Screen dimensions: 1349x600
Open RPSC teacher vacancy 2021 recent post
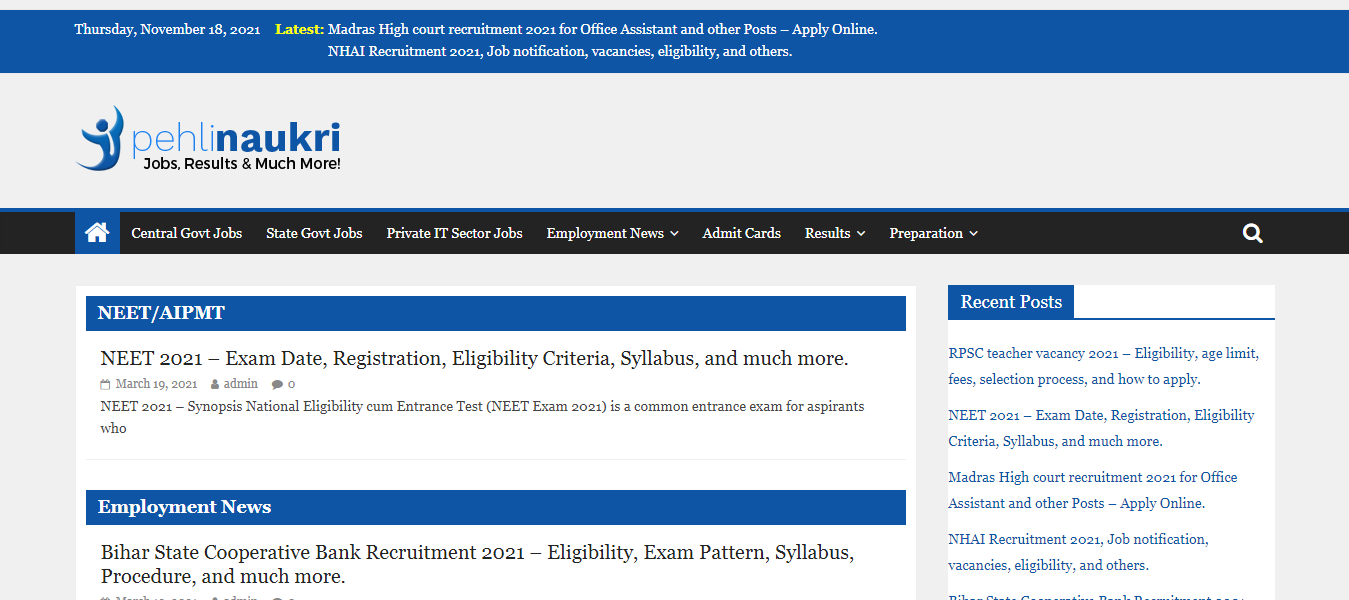tap(1103, 366)
